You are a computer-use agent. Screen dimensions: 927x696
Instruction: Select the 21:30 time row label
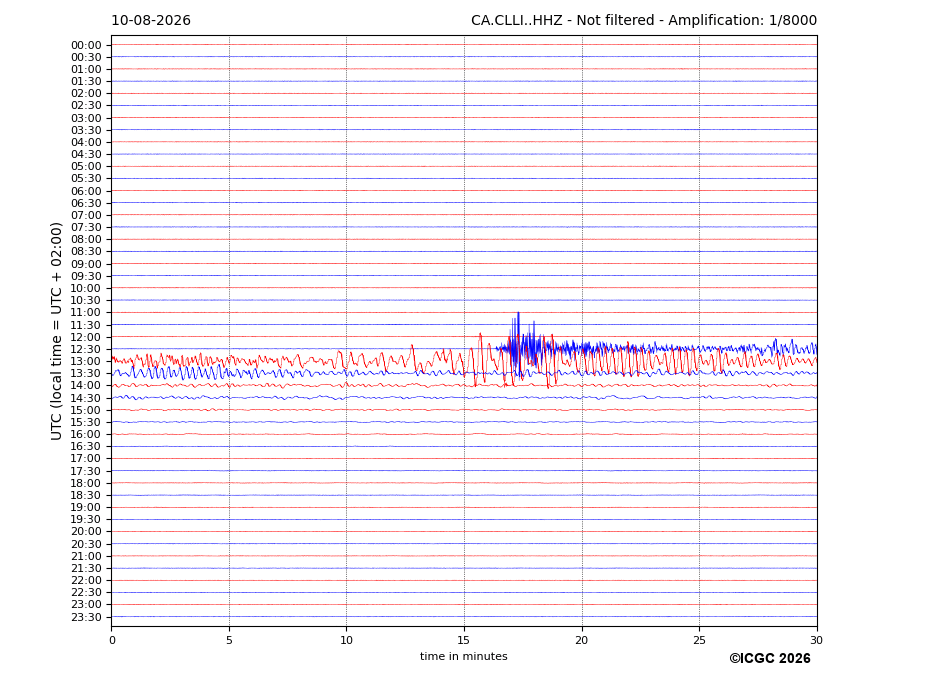(86, 568)
